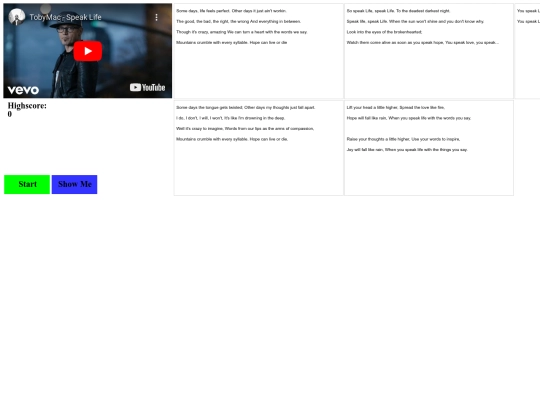540x405 pixels.
Task: Select lyric "Watch them come alive"
Action: (x=423, y=43)
